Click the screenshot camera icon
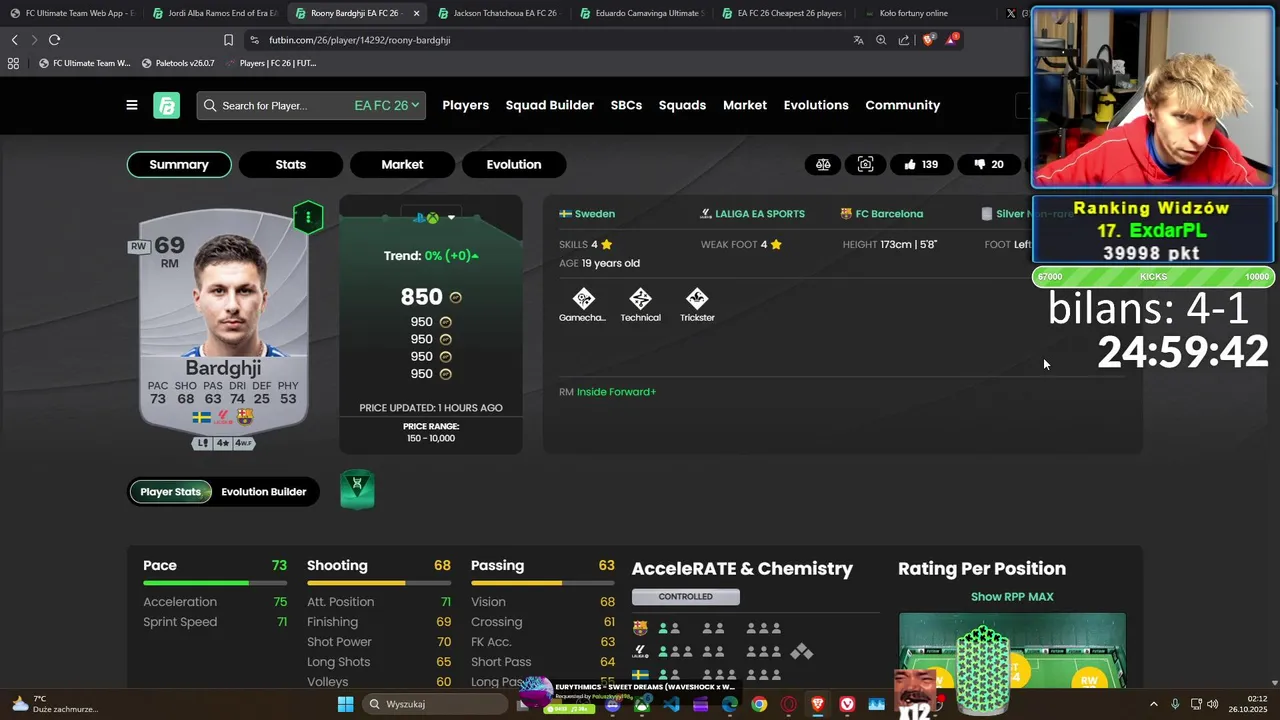 pyautogui.click(x=865, y=164)
